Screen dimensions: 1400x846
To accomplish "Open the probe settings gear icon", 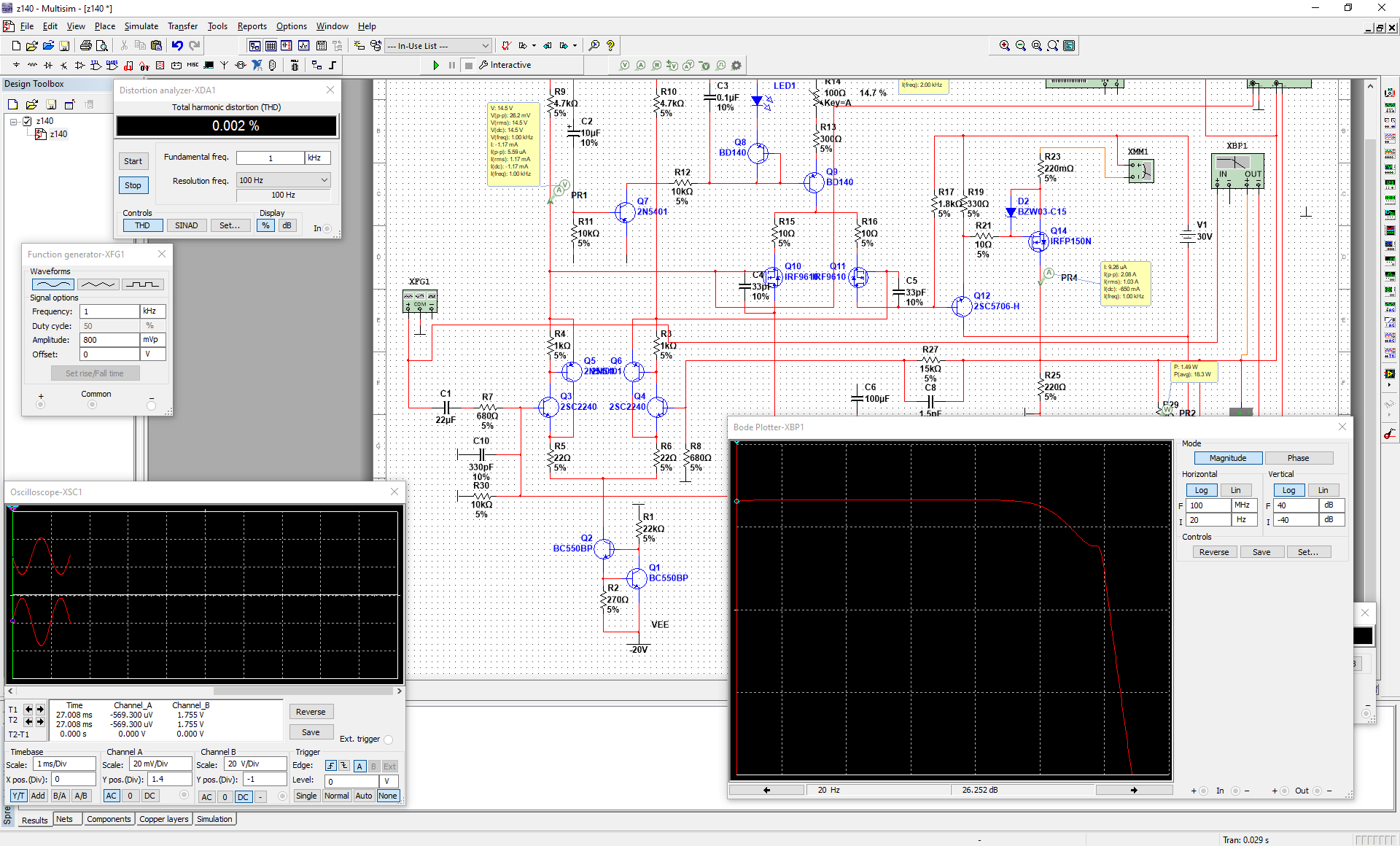I will click(736, 65).
